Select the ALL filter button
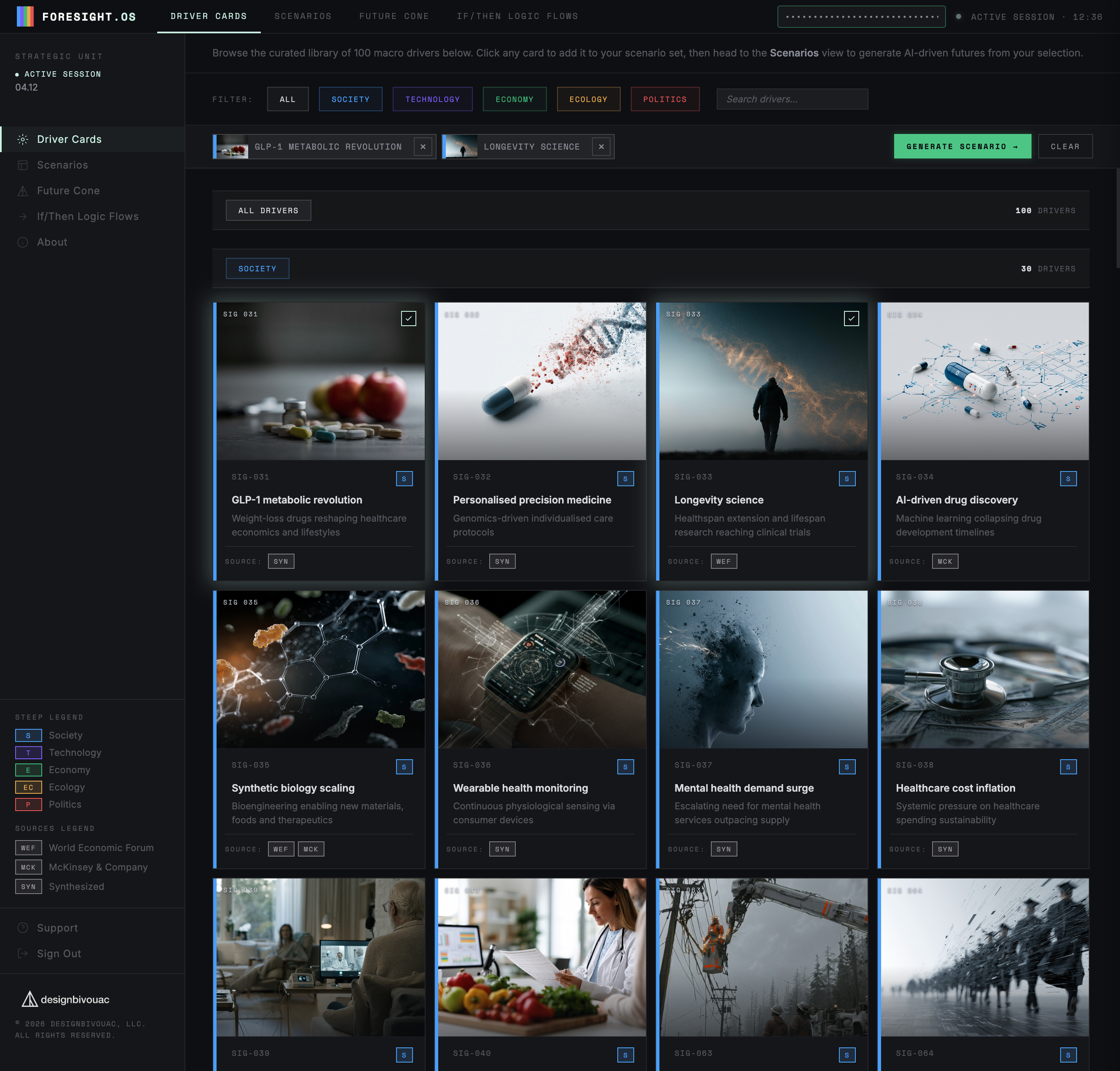Screen dimensions: 1120x1071 pyautogui.click(x=288, y=99)
